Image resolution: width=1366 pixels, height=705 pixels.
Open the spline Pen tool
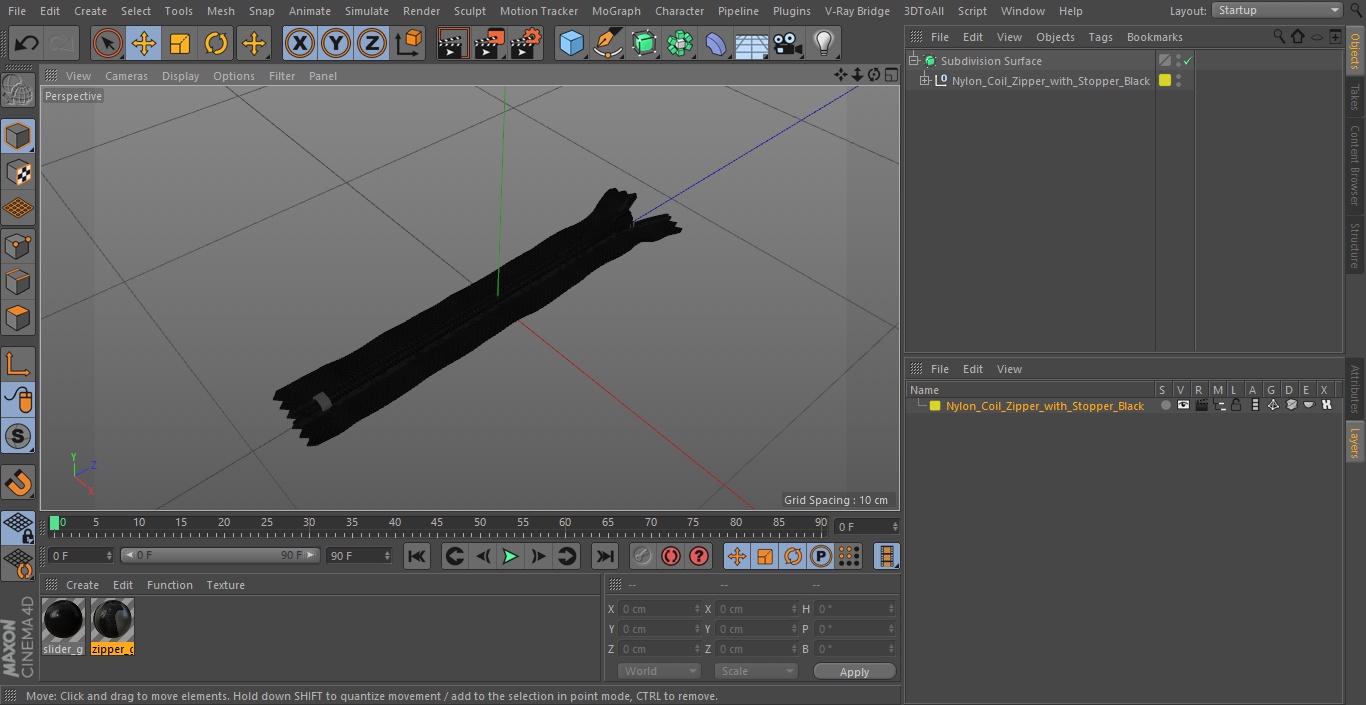pos(607,43)
